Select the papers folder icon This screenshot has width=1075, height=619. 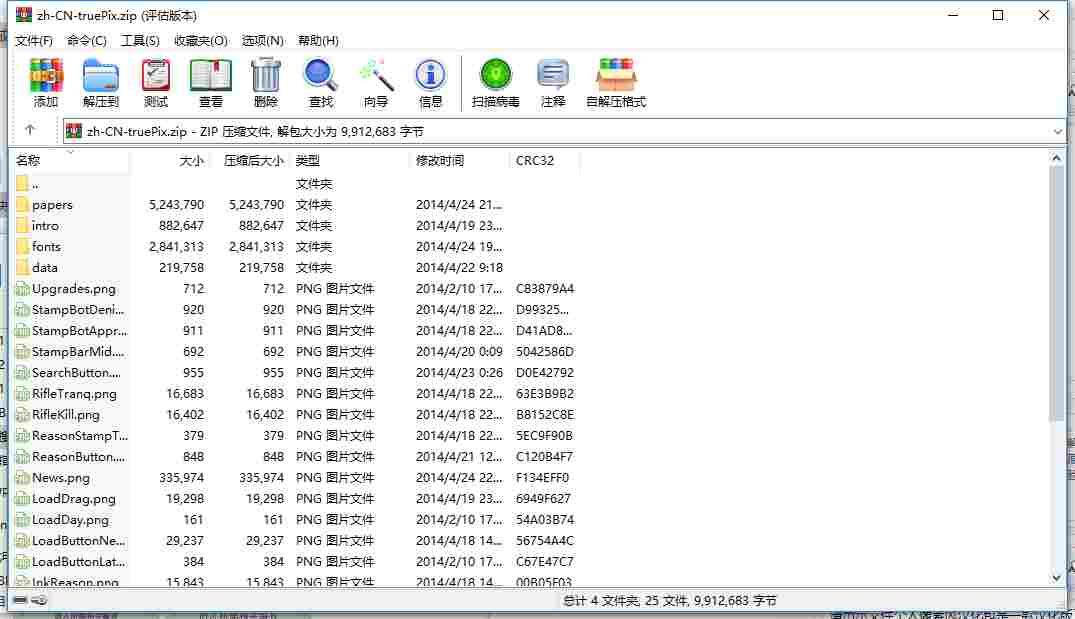coord(22,204)
